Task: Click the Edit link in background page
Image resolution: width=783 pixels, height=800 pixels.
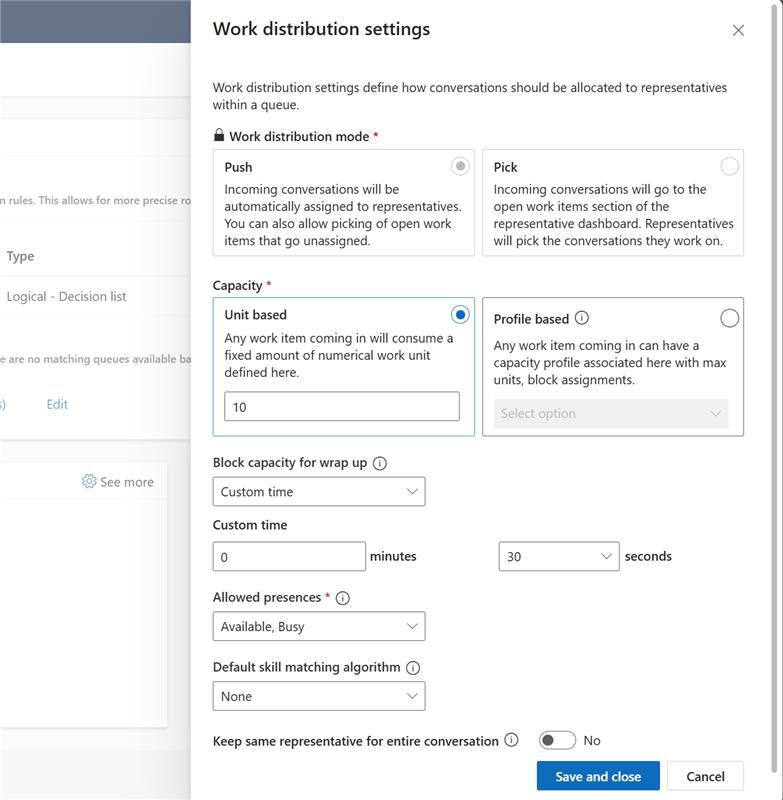Action: tap(57, 404)
